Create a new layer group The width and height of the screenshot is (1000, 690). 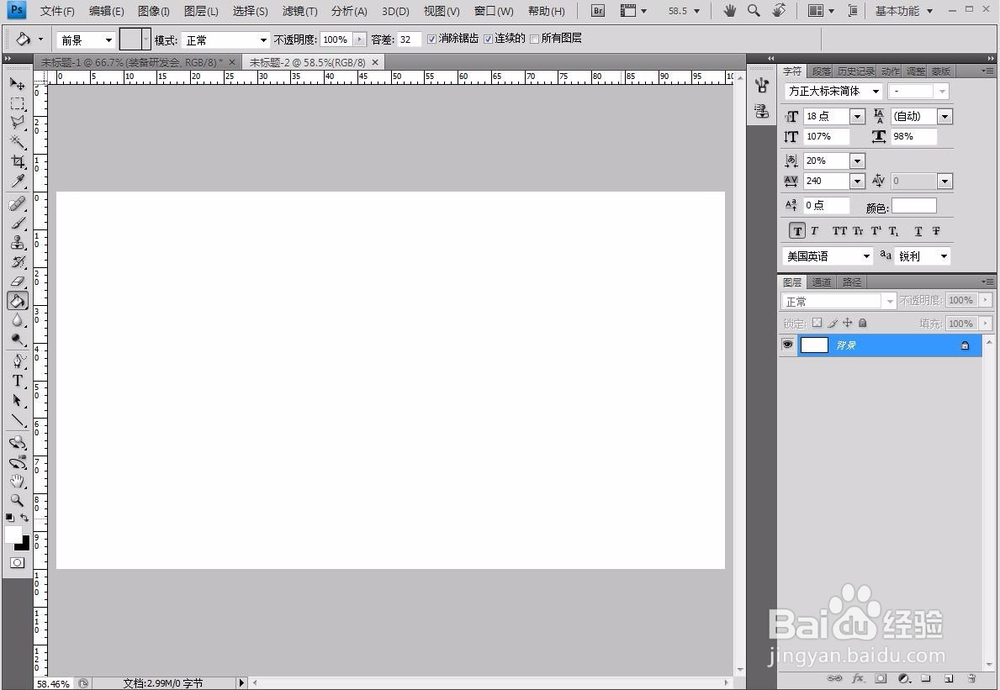926,678
